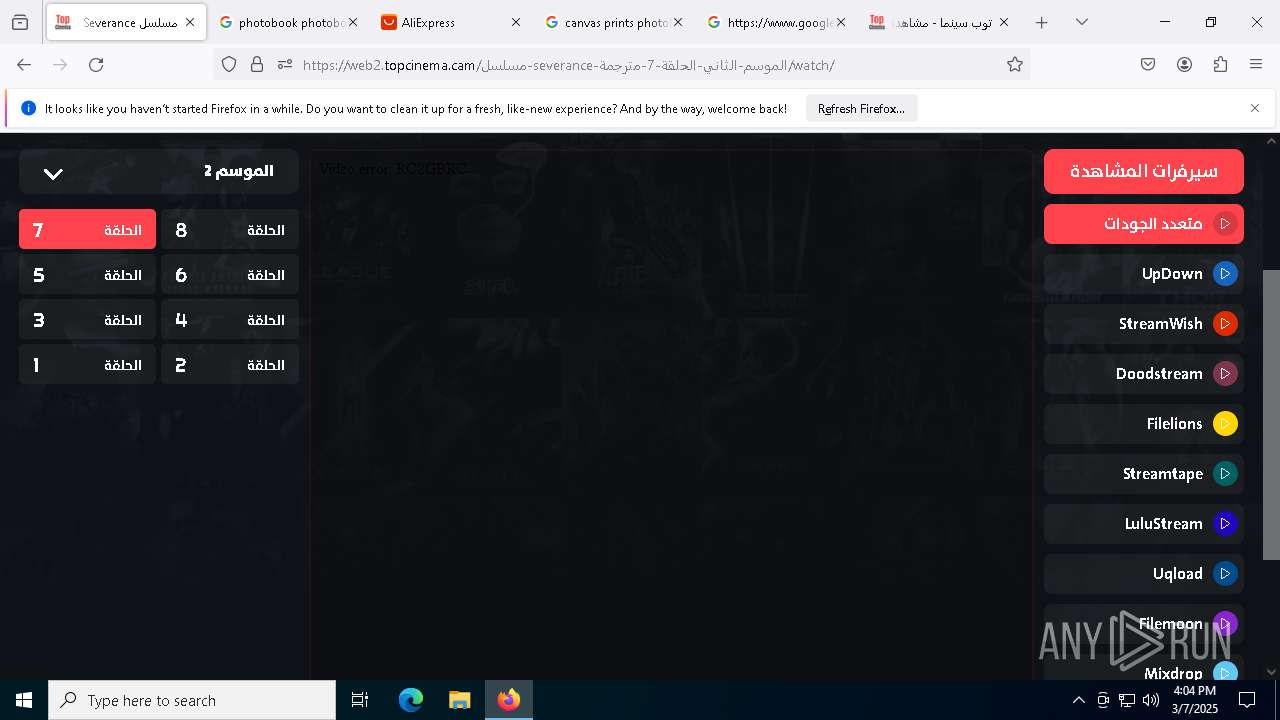Click the Firefox taskbar icon
Screen dimensions: 1280x720
point(509,700)
